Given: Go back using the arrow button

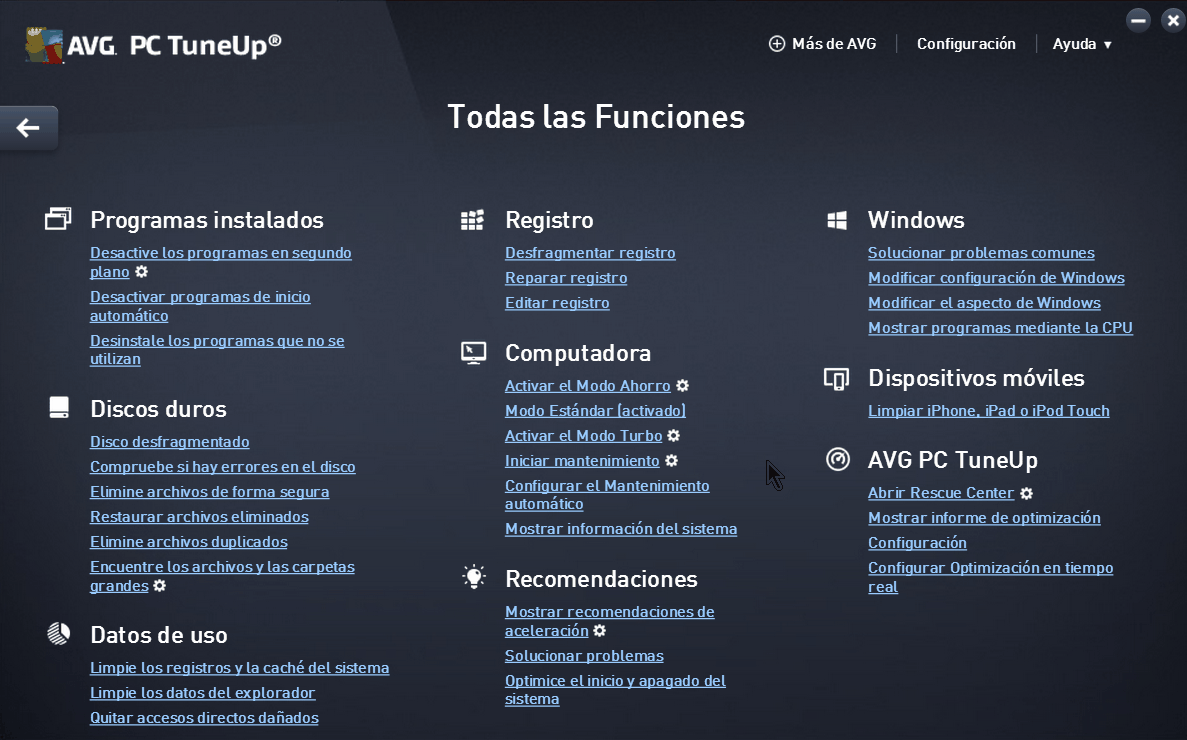Looking at the screenshot, I should (x=28, y=128).
